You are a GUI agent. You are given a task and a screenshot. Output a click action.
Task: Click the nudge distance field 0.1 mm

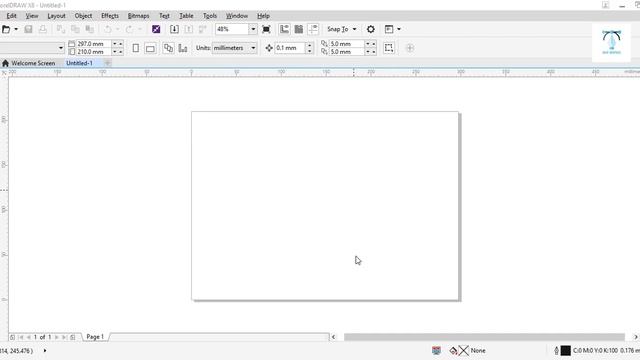pos(290,48)
